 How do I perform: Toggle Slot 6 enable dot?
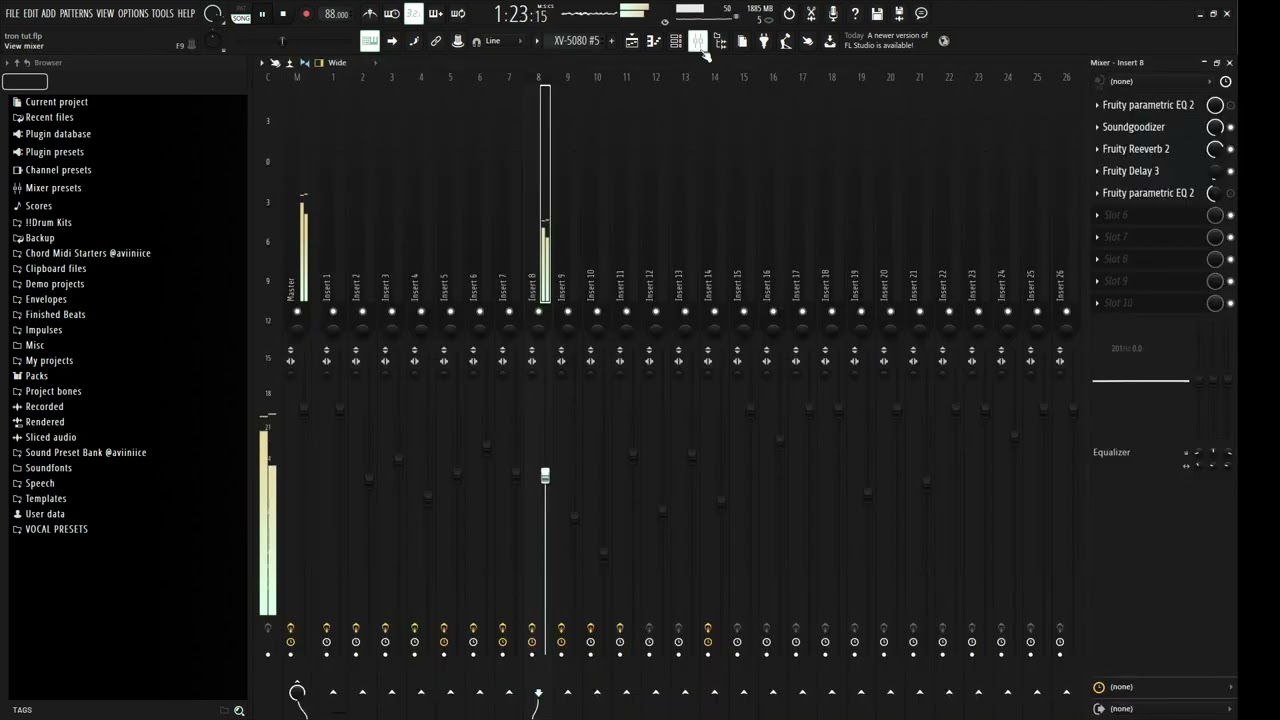click(x=1231, y=215)
